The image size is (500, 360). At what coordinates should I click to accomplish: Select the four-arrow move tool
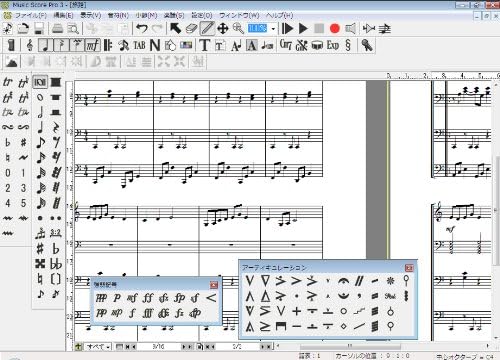click(222, 29)
